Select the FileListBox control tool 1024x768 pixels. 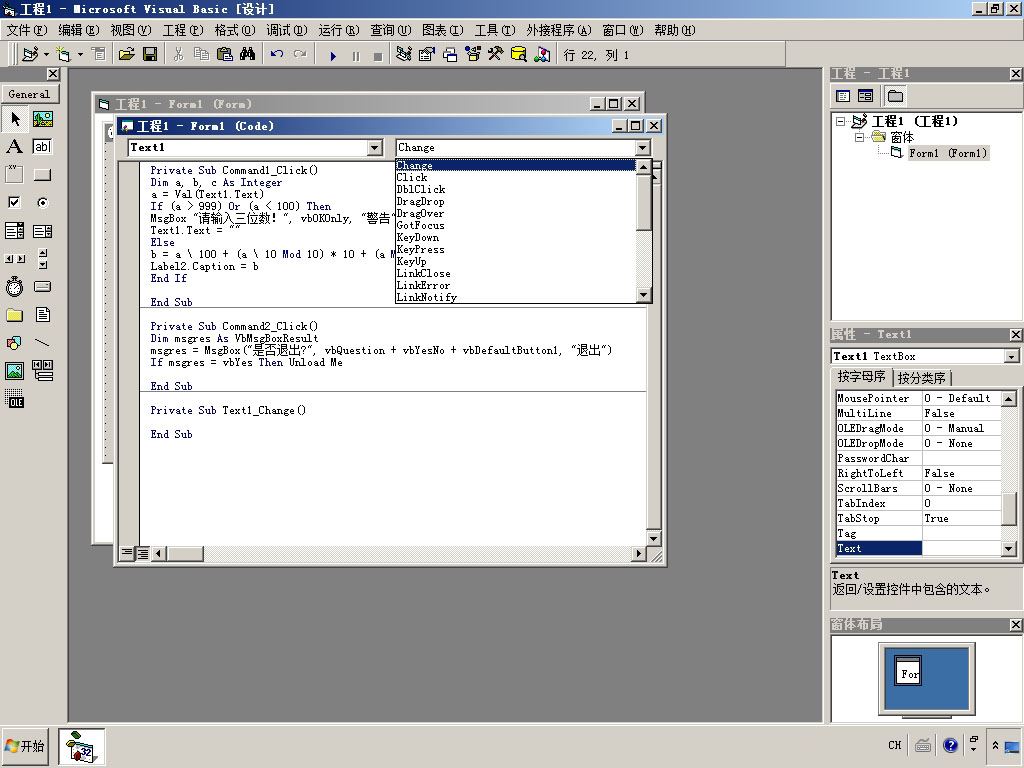coord(42,315)
